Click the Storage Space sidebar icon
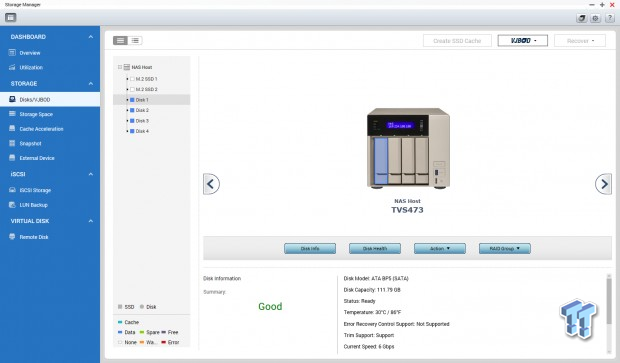This screenshot has width=620, height=363. pyautogui.click(x=12, y=114)
